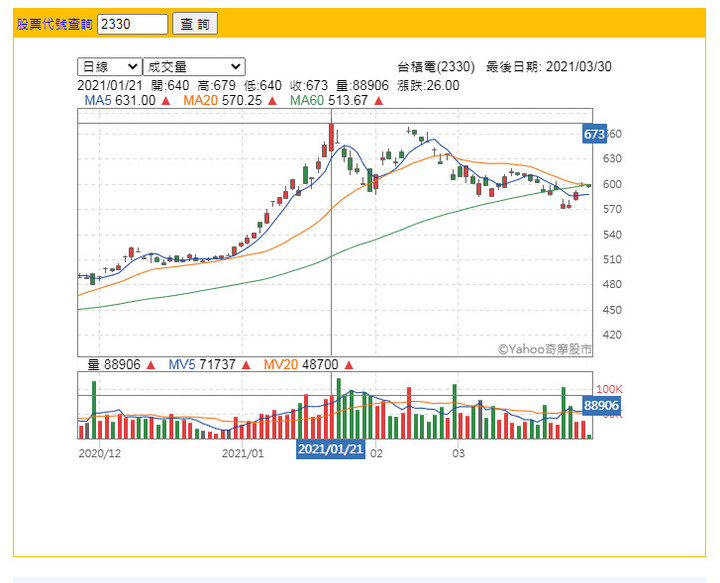Click the 量 88906 volume legend

pyautogui.click(x=114, y=365)
